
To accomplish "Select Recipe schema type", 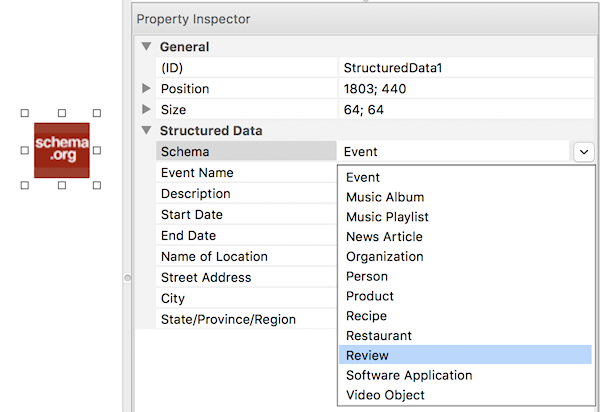I will 366,316.
